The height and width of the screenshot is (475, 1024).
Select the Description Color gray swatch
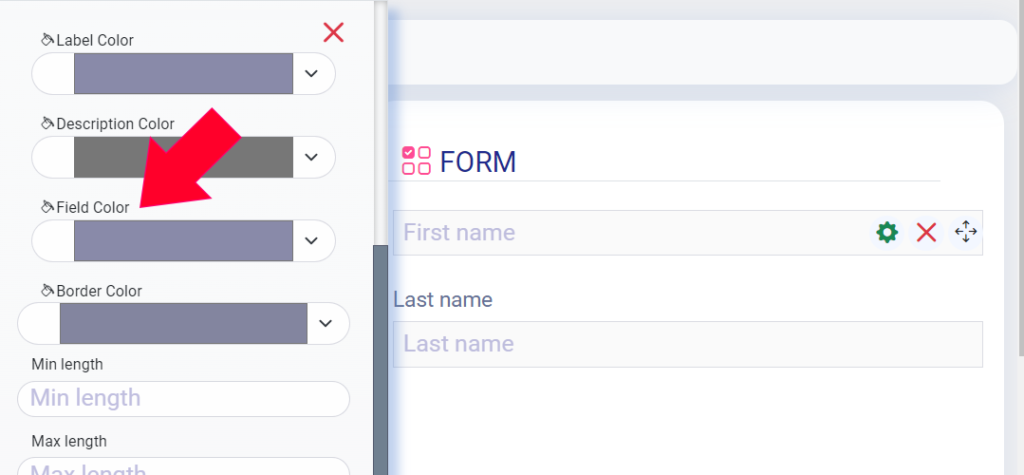coord(184,157)
